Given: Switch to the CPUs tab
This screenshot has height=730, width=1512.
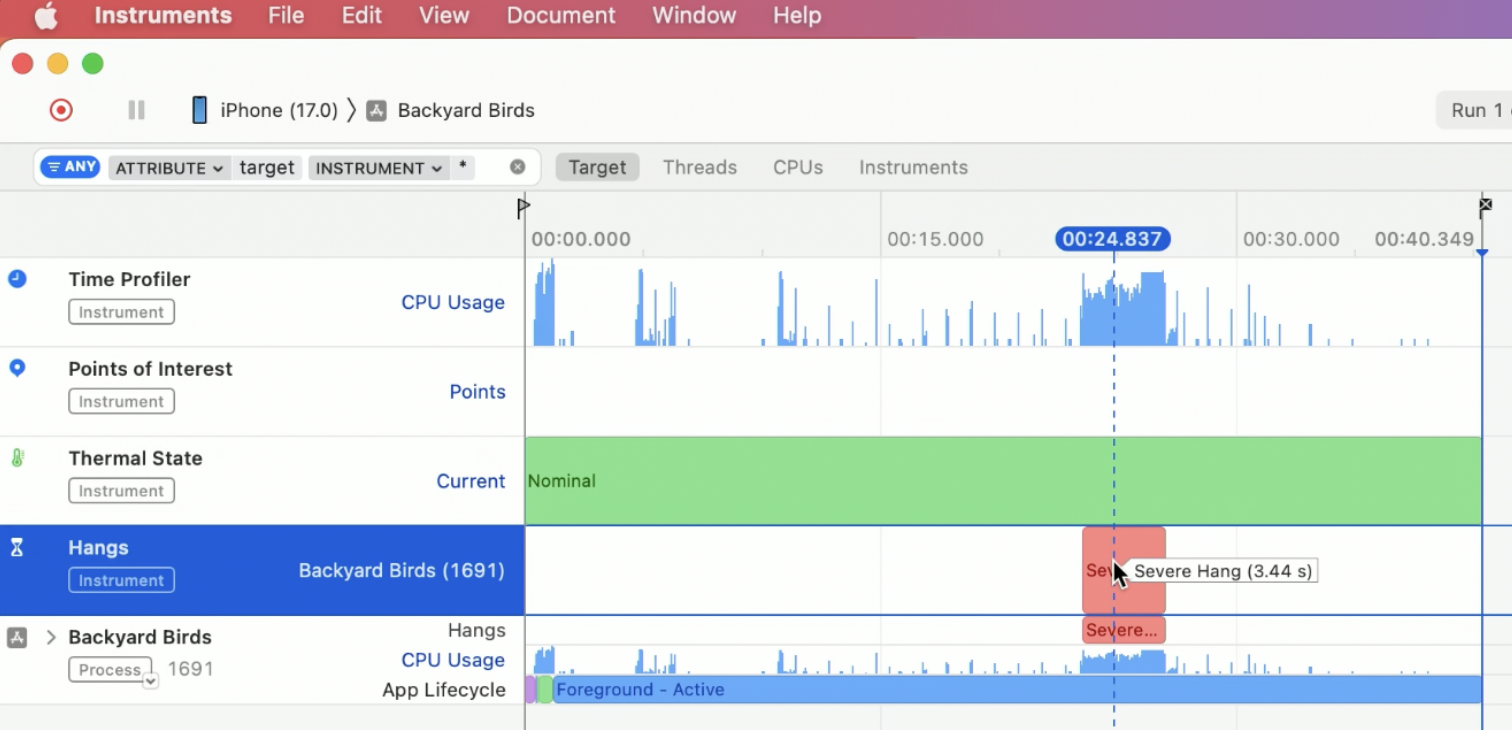Looking at the screenshot, I should [798, 167].
